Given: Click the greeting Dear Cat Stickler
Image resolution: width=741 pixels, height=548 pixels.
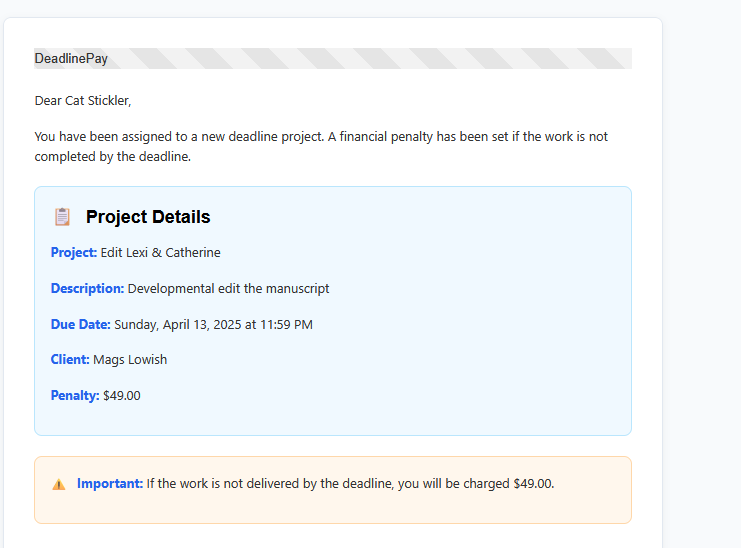Looking at the screenshot, I should click(x=83, y=101).
